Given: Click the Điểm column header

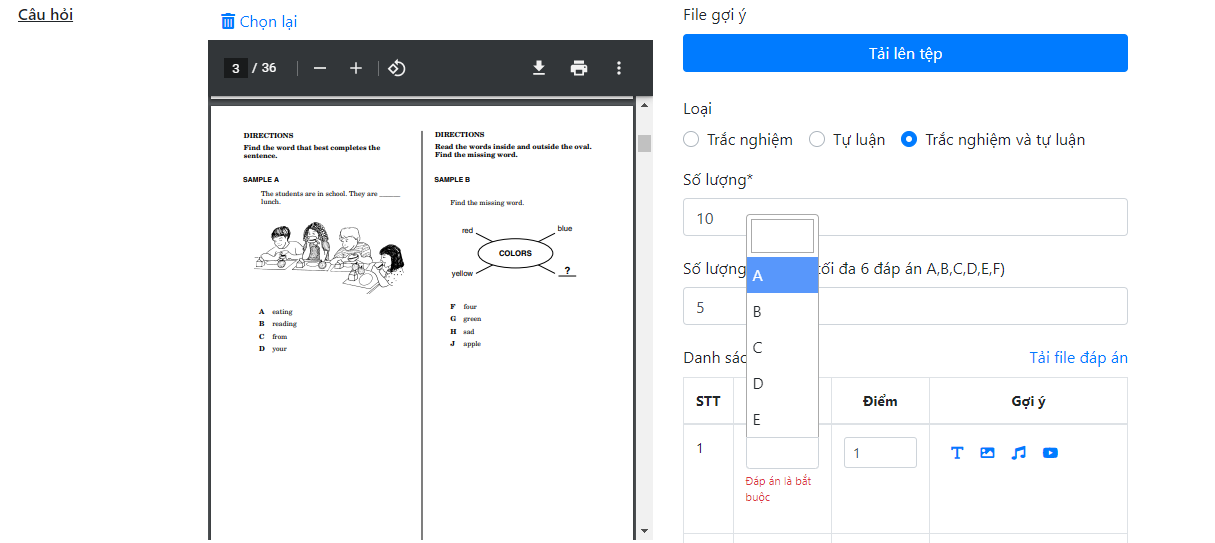Looking at the screenshot, I should point(880,401).
